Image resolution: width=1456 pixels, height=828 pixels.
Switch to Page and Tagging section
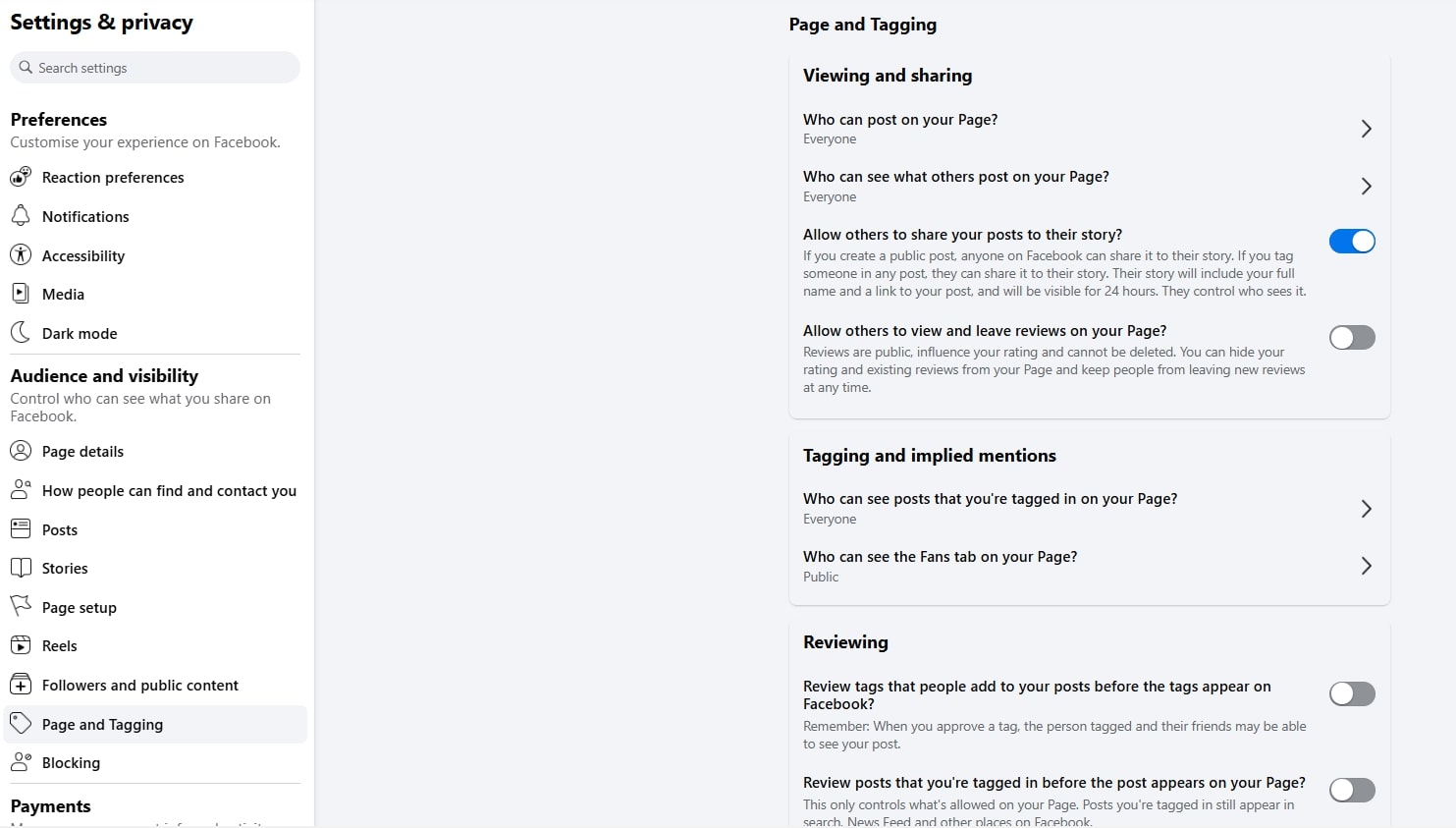click(102, 724)
